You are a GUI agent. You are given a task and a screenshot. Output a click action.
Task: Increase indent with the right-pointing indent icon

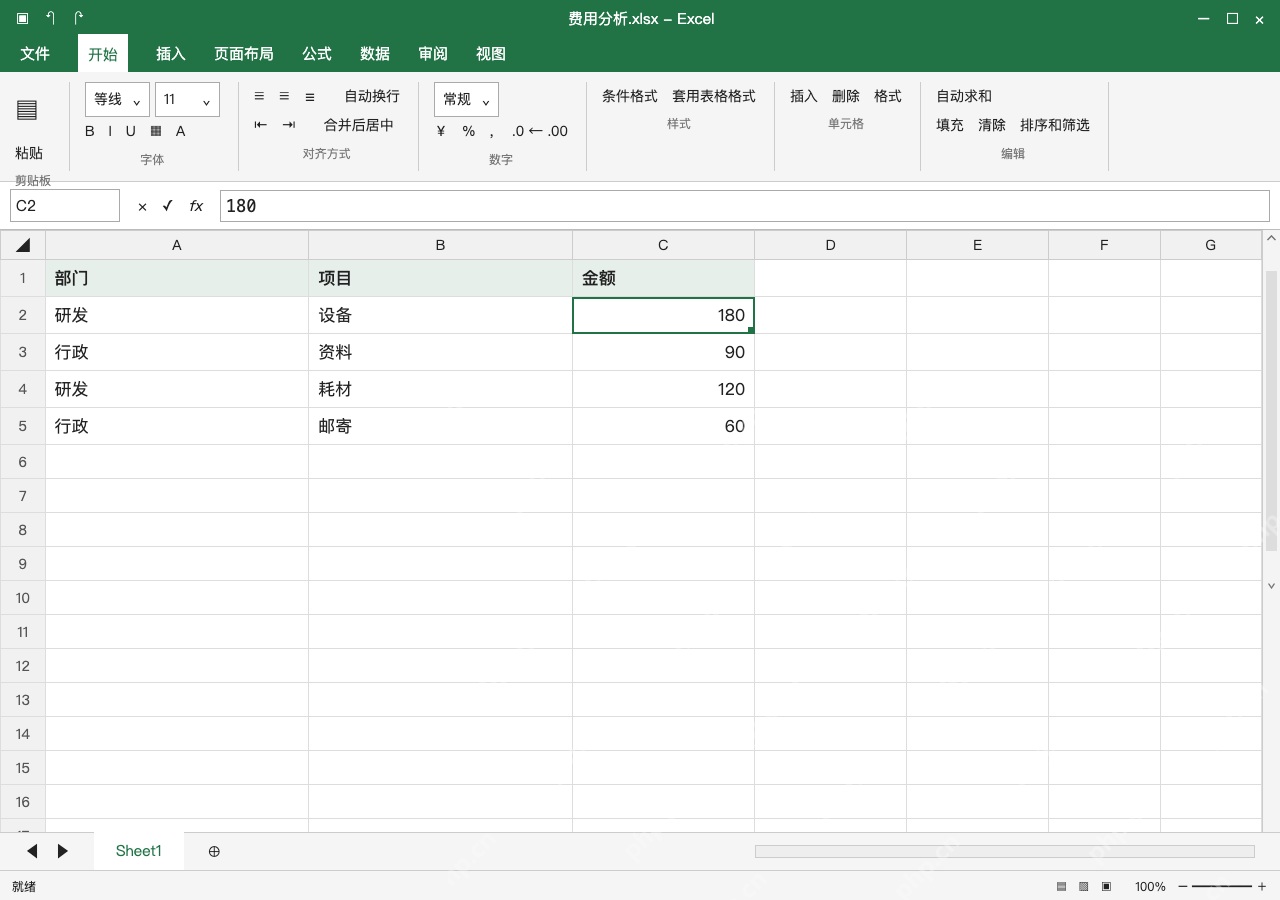[289, 125]
